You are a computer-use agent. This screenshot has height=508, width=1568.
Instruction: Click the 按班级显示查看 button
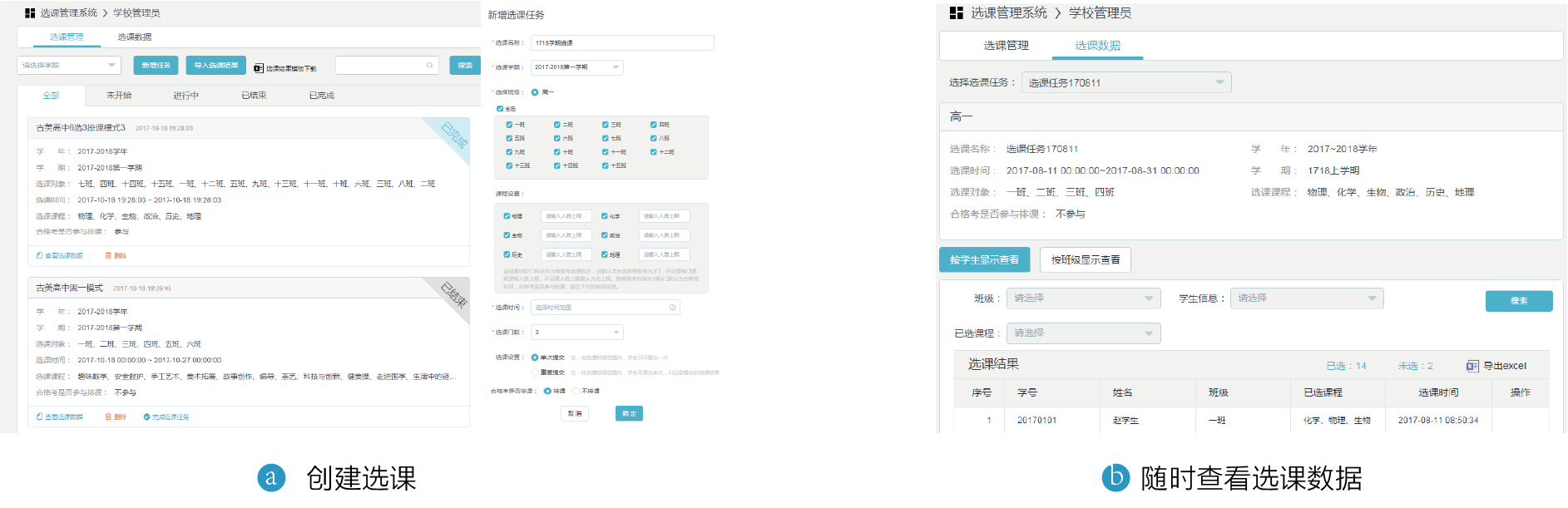(x=1085, y=259)
